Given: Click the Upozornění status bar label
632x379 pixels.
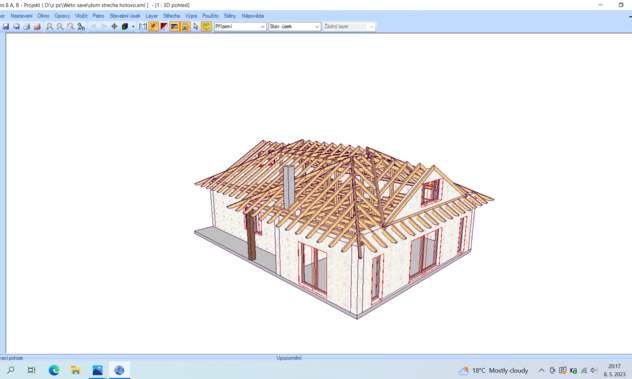Looking at the screenshot, I should [289, 358].
